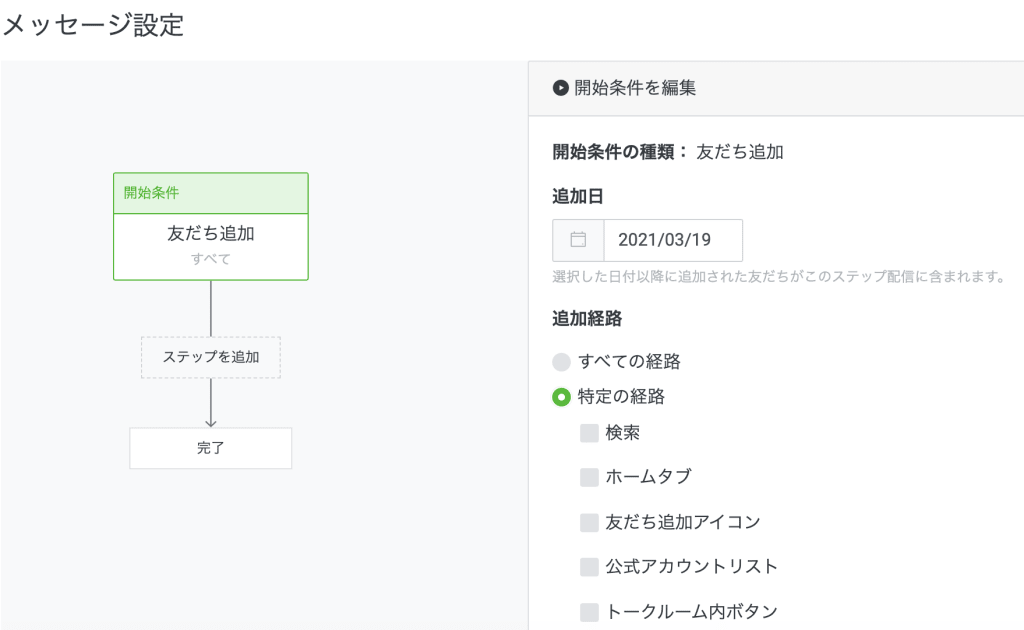Screen dimensions: 1024x630
Task: Select the すべての経路 radio button
Action: tap(561, 362)
